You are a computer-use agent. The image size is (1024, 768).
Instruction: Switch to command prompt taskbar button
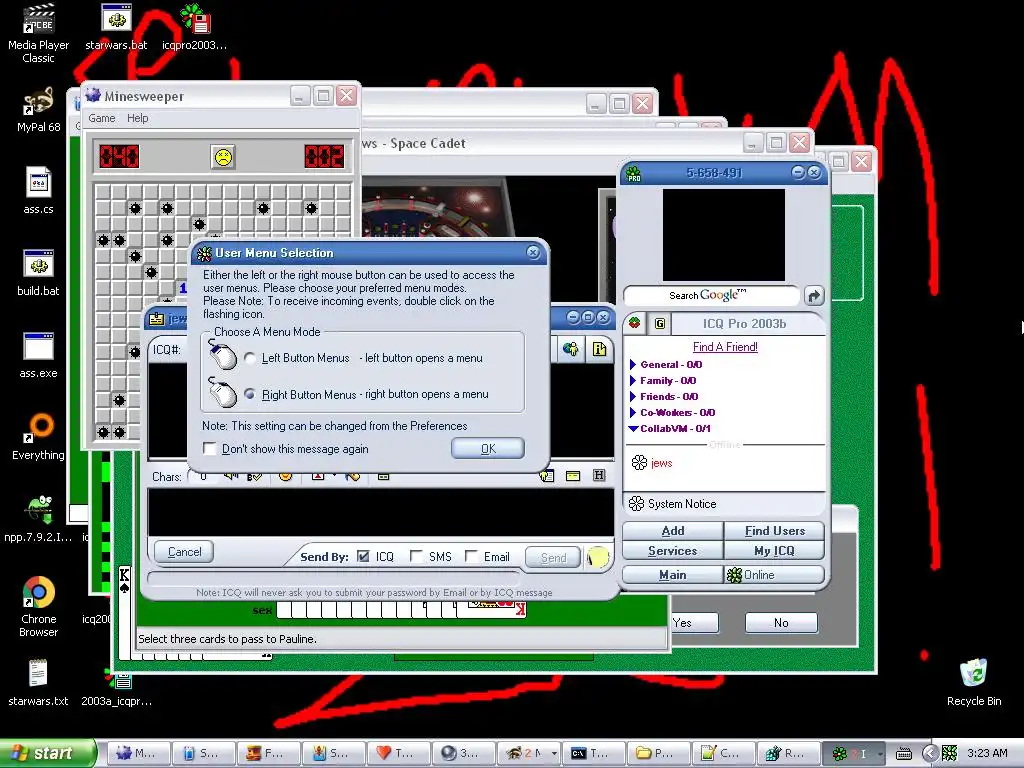[x=592, y=753]
